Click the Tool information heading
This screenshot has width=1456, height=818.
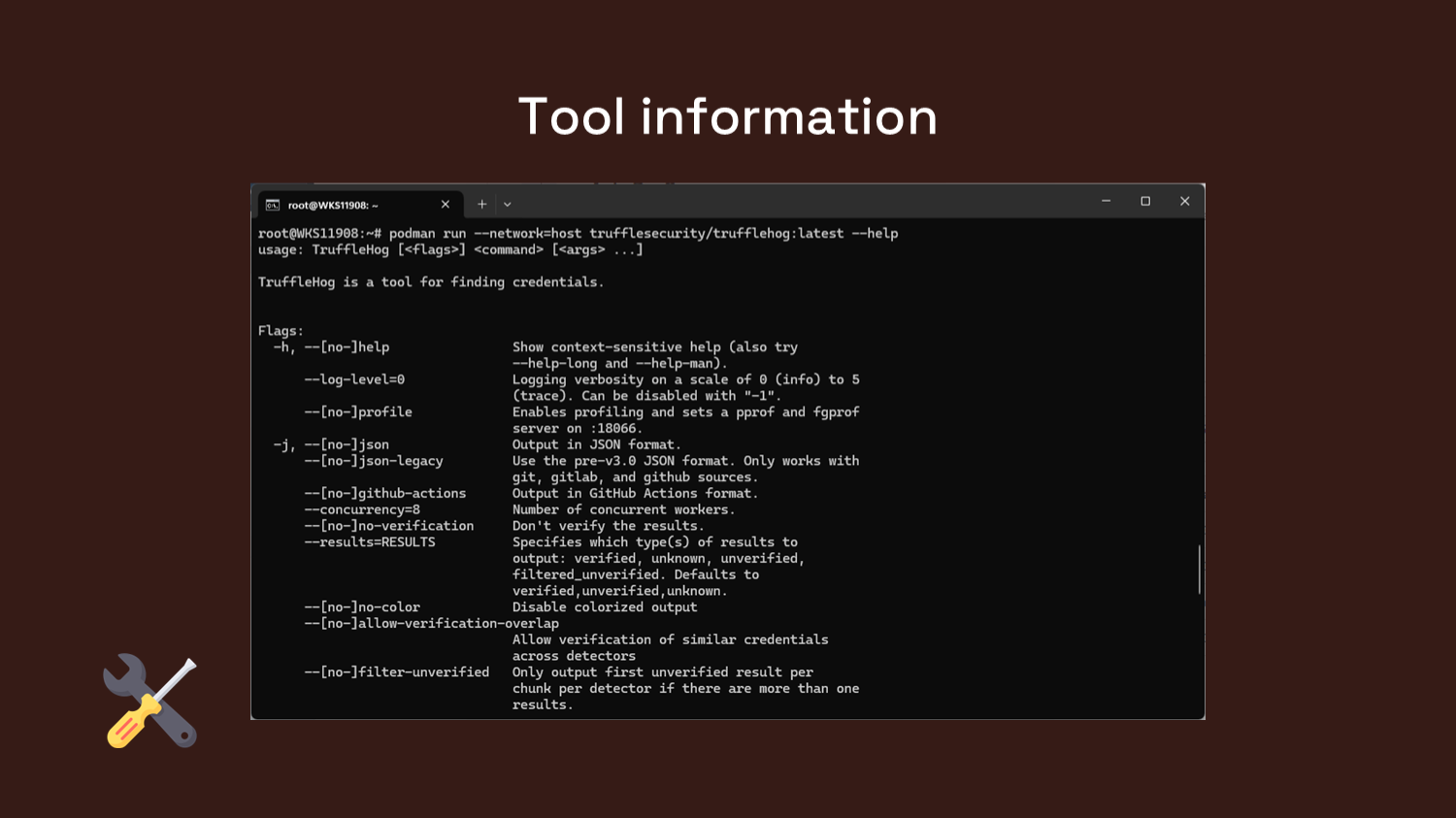click(x=728, y=115)
